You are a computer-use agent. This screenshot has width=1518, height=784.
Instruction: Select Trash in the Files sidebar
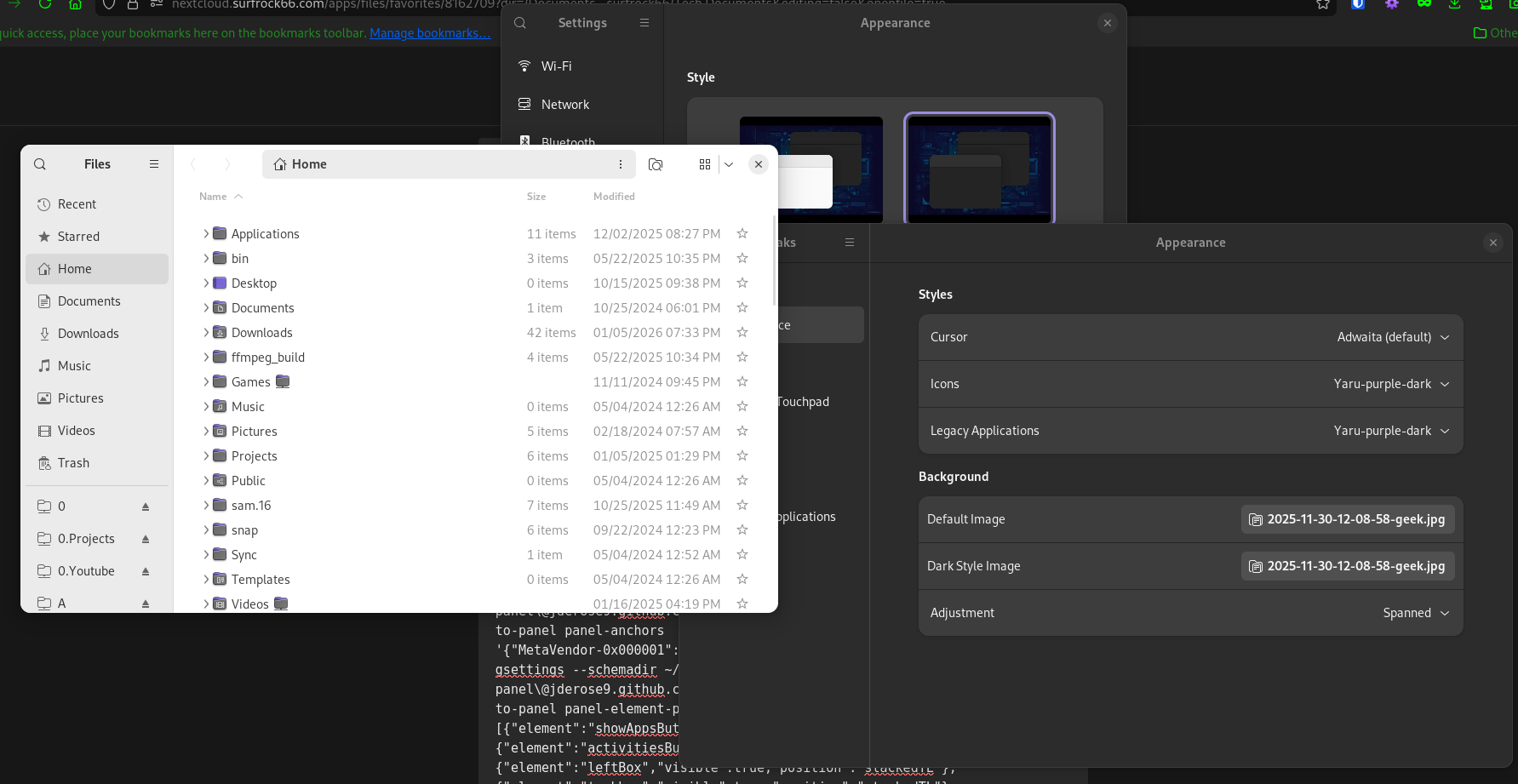(73, 463)
